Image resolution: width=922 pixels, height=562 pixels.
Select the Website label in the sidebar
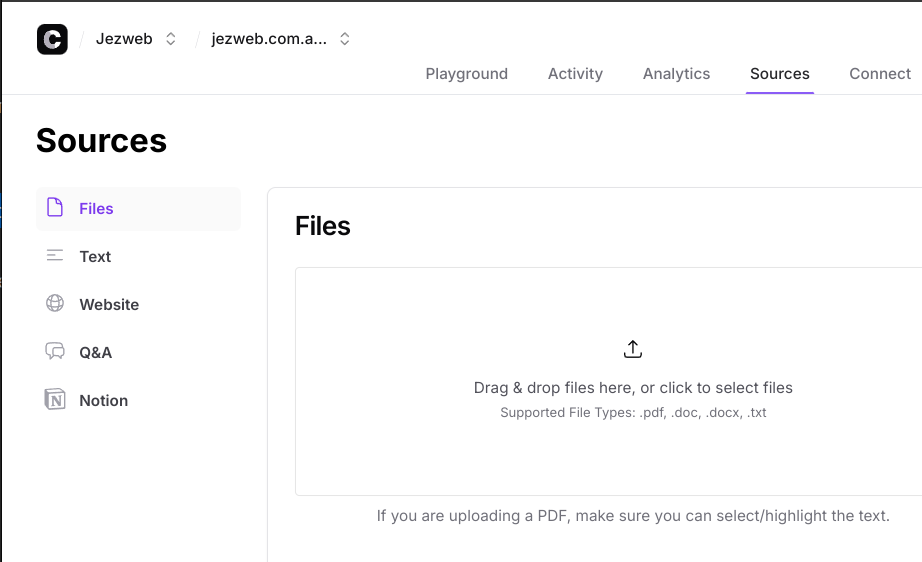109,304
